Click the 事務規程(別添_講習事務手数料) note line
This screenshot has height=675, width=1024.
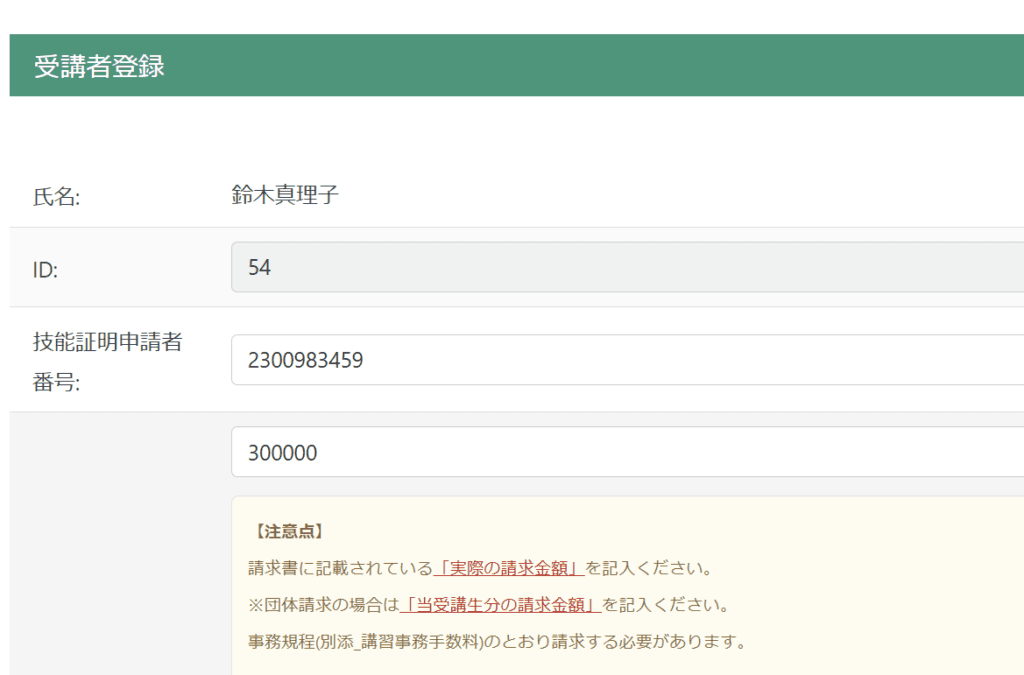pyautogui.click(x=496, y=641)
